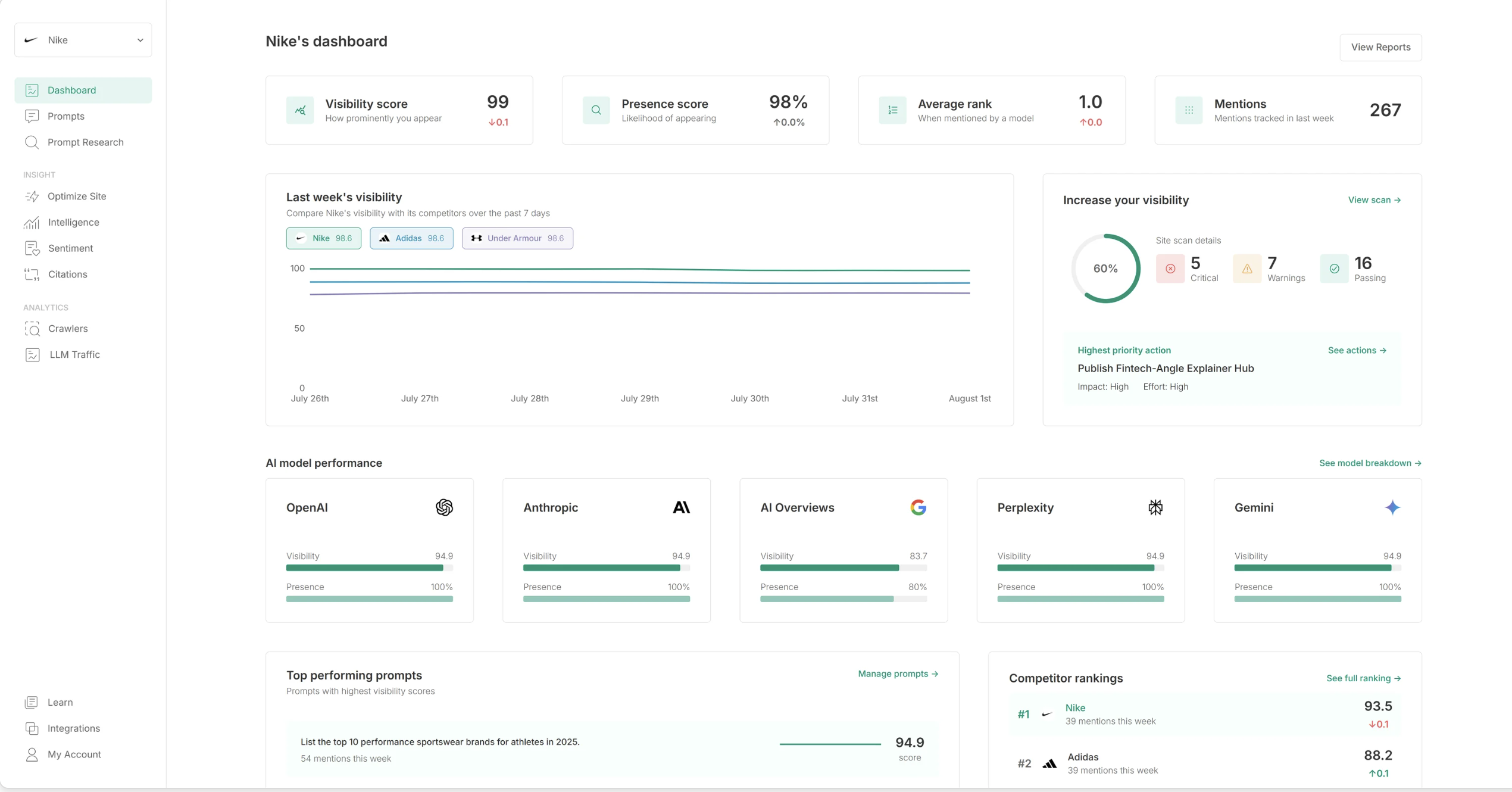Toggle Adidas series in visibility chart
The height and width of the screenshot is (792, 1512).
(411, 238)
